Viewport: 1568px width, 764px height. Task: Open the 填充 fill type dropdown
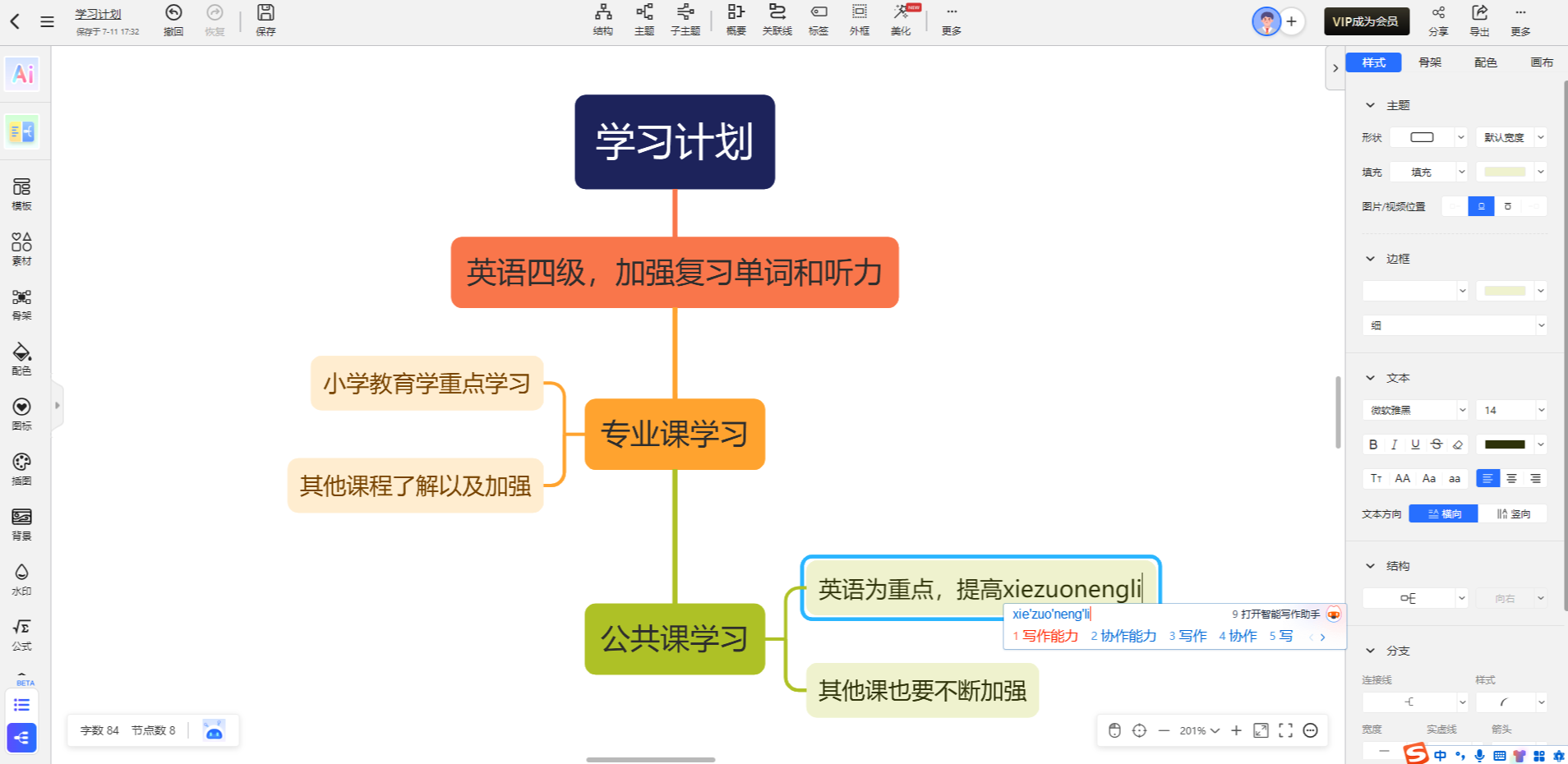point(1429,172)
